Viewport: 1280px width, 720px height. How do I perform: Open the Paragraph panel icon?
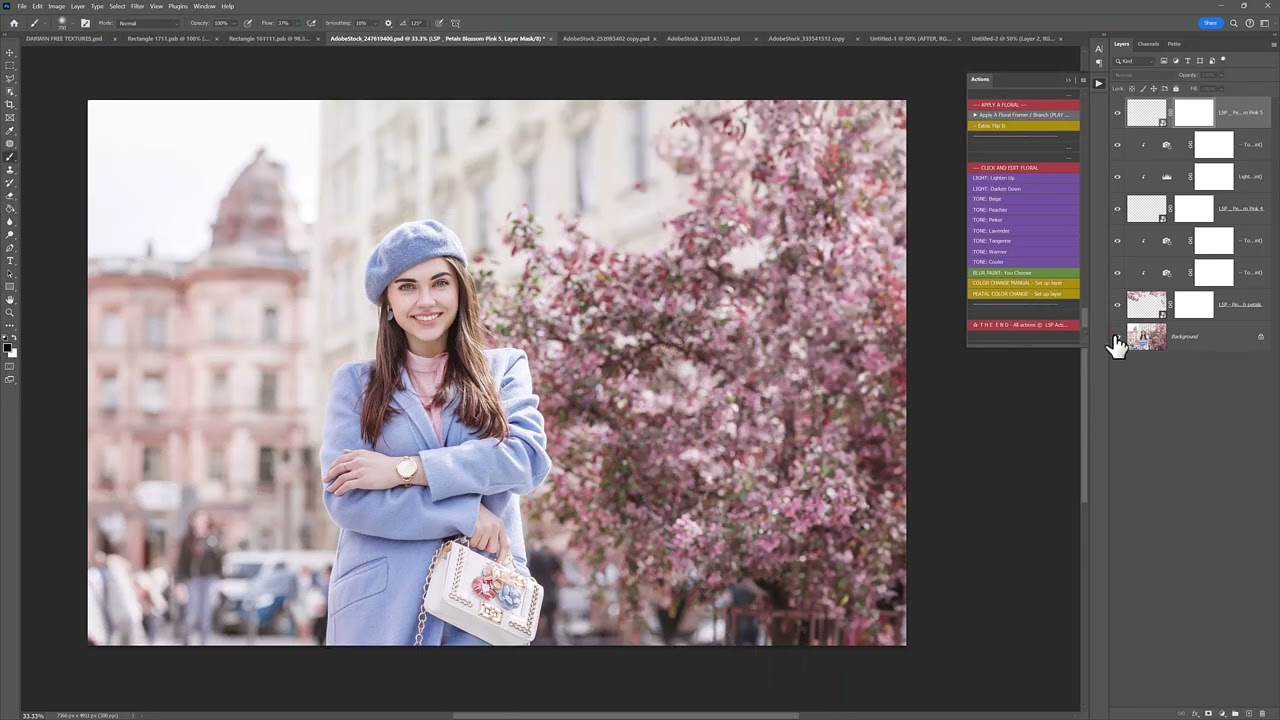tap(1099, 62)
